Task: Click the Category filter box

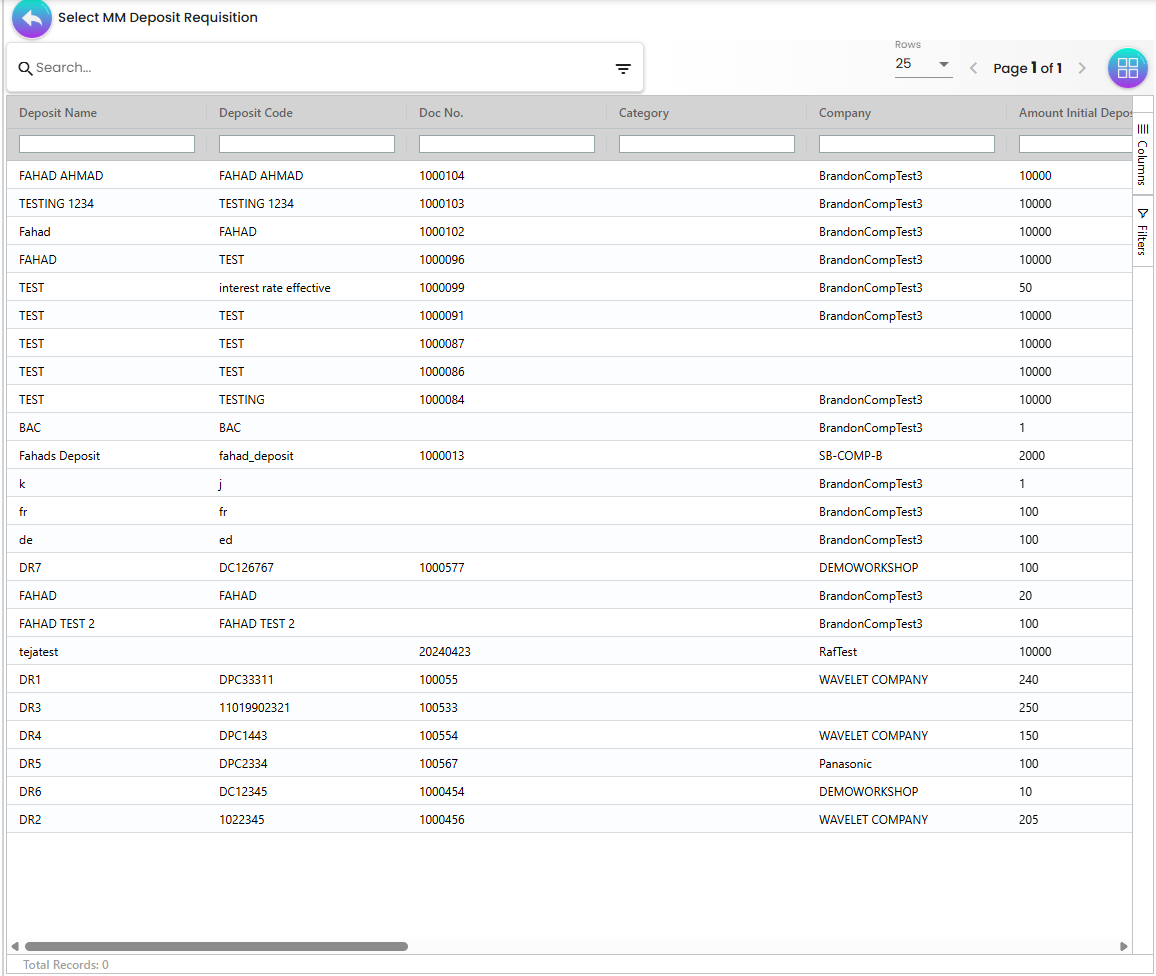Action: tap(706, 144)
